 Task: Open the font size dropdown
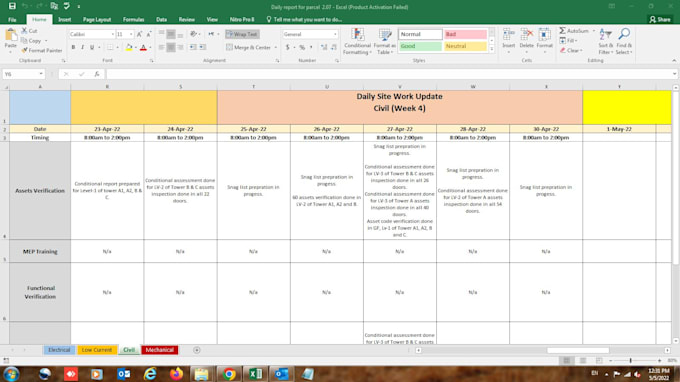pos(131,34)
